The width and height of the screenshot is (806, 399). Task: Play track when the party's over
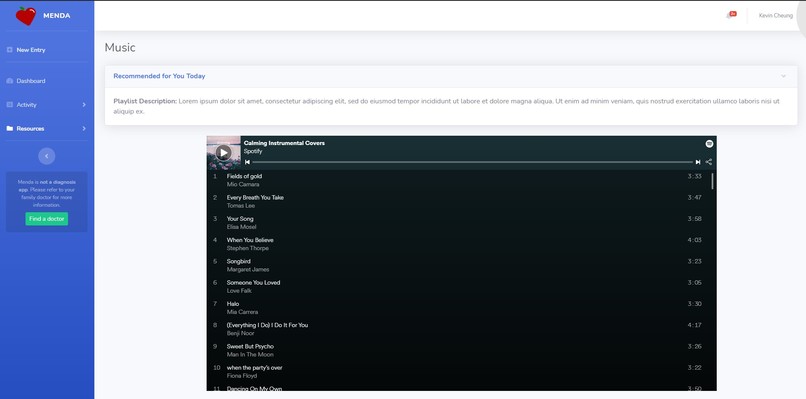point(254,368)
